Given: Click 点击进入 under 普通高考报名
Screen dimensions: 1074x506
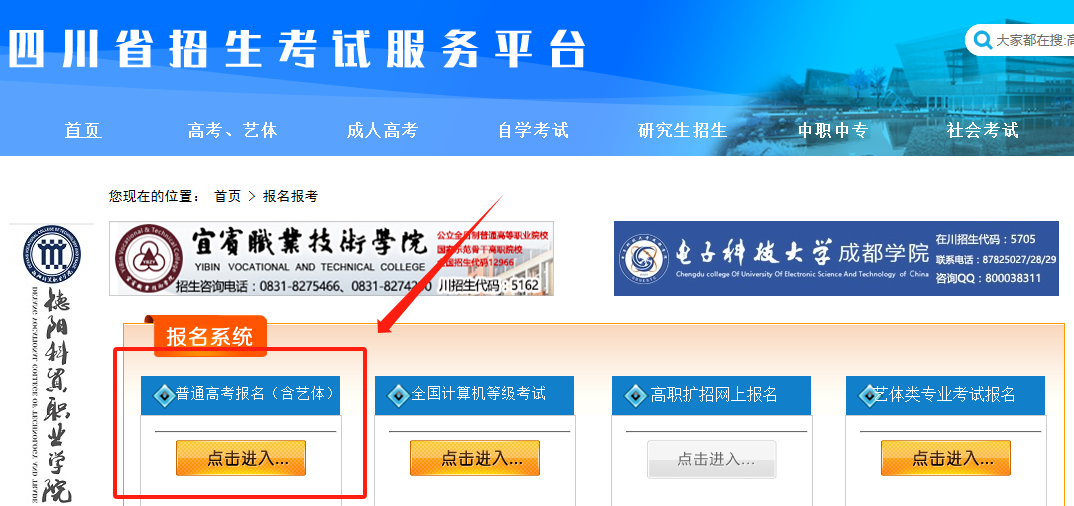Looking at the screenshot, I should point(240,458).
